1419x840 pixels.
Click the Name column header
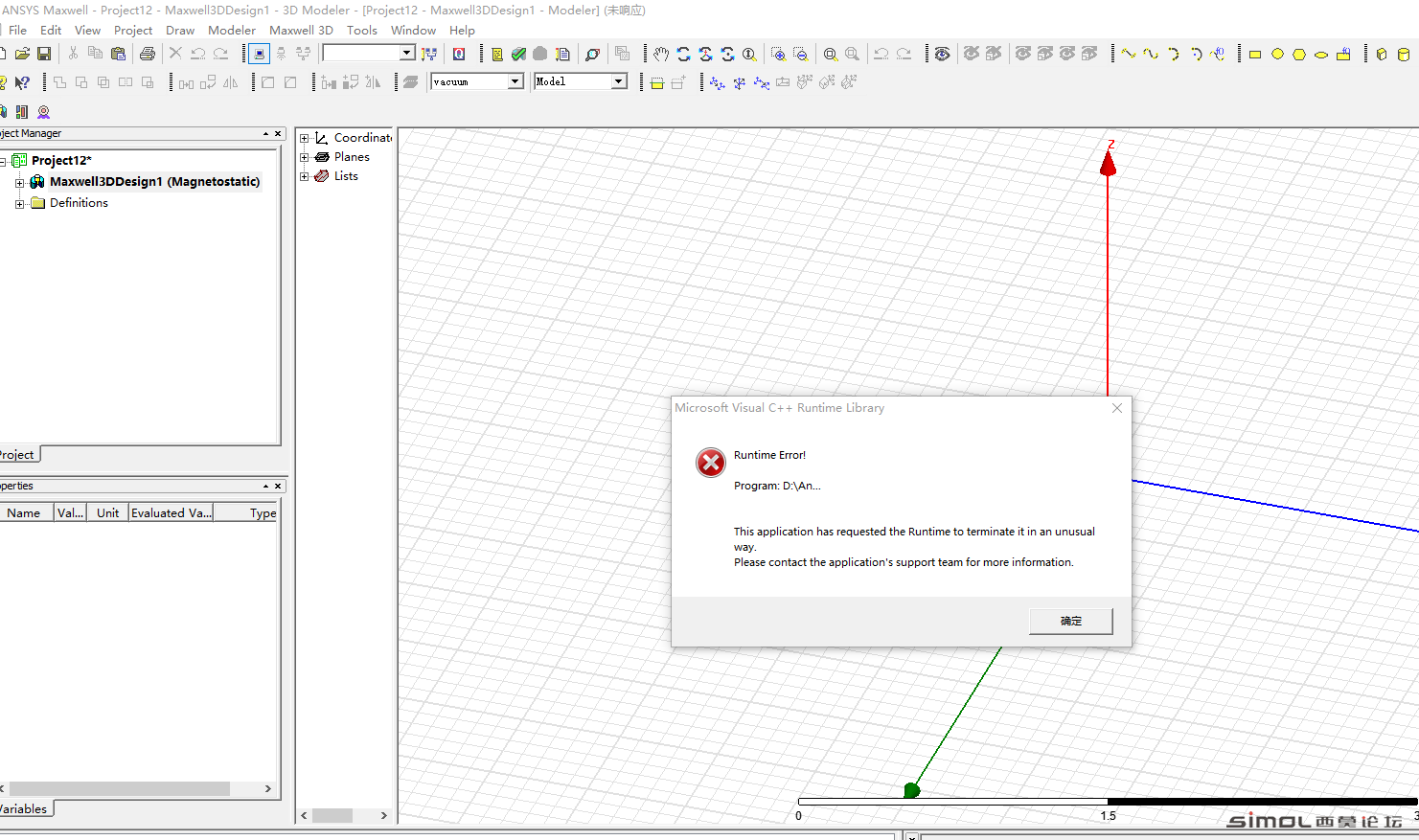[25, 513]
